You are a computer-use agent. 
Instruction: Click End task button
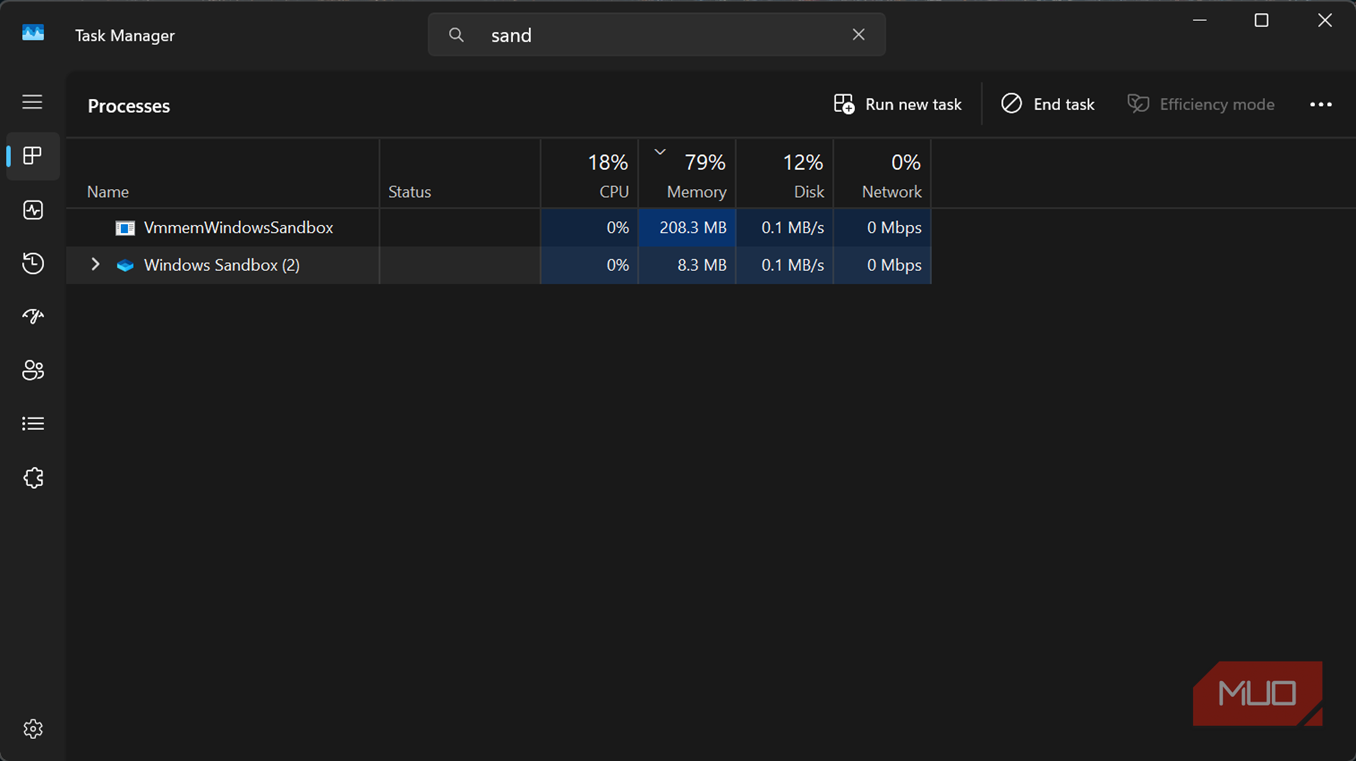(x=1047, y=104)
